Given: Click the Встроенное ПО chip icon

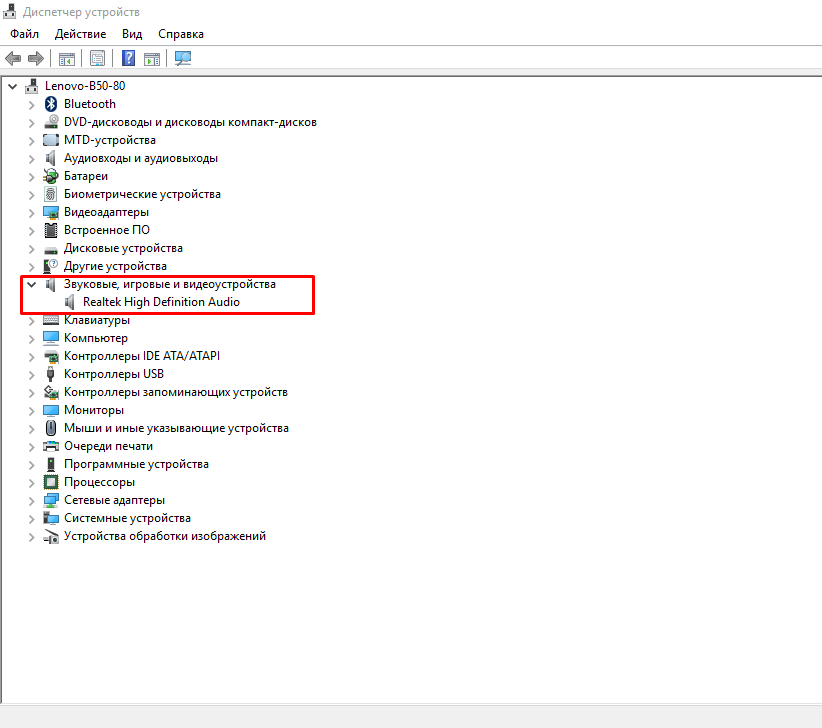Looking at the screenshot, I should point(51,230).
